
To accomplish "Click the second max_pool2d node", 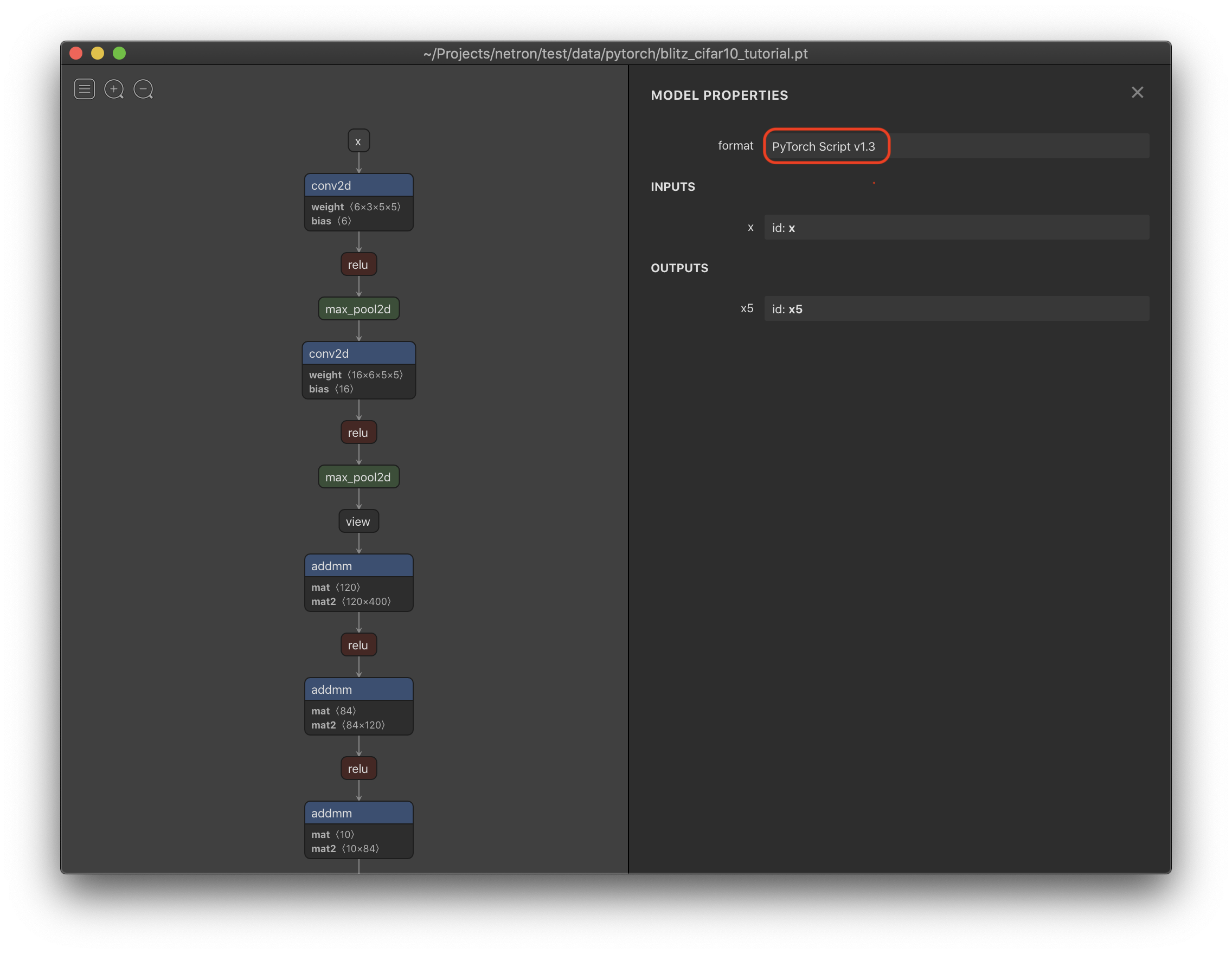I will (358, 477).
